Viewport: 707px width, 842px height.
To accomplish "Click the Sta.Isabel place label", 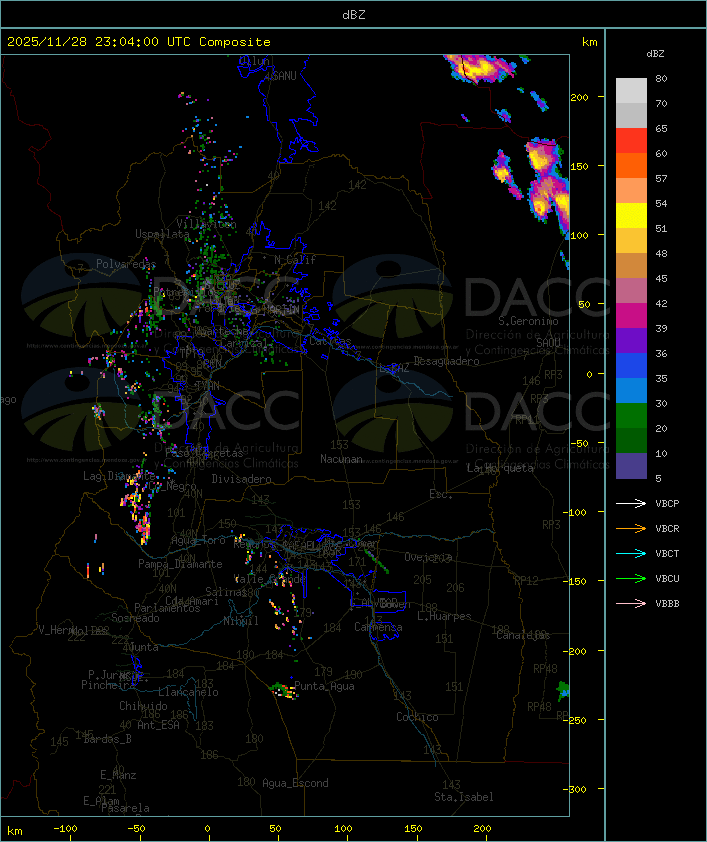I will (464, 797).
